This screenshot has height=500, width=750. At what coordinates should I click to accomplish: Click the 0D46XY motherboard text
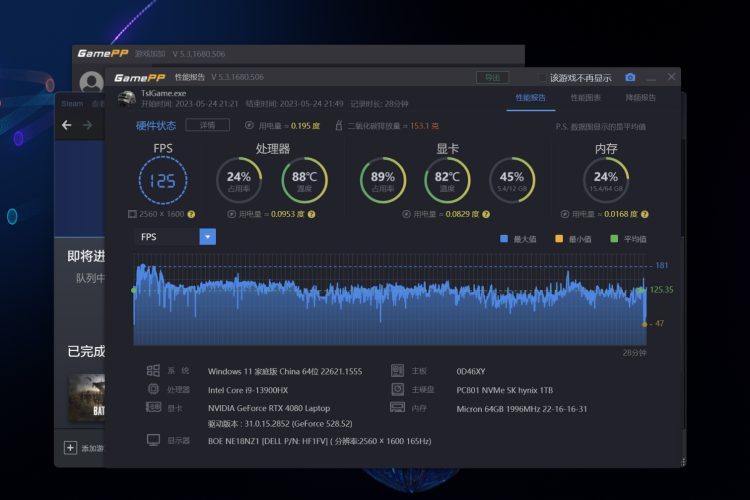coord(471,371)
